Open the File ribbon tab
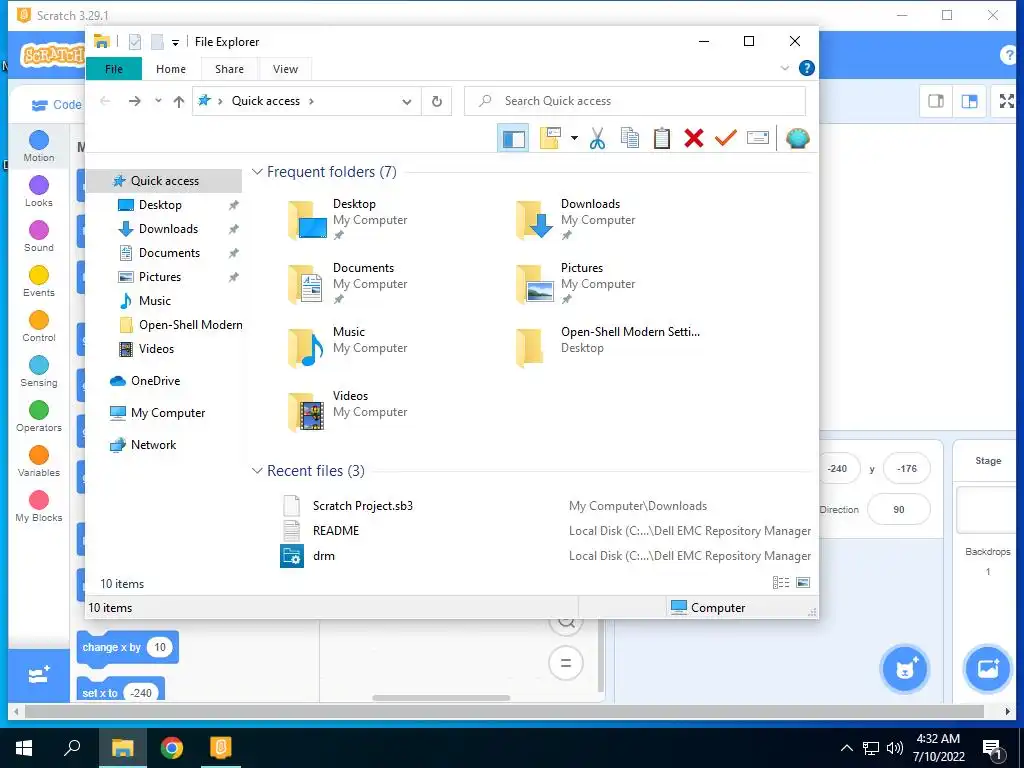 point(114,69)
